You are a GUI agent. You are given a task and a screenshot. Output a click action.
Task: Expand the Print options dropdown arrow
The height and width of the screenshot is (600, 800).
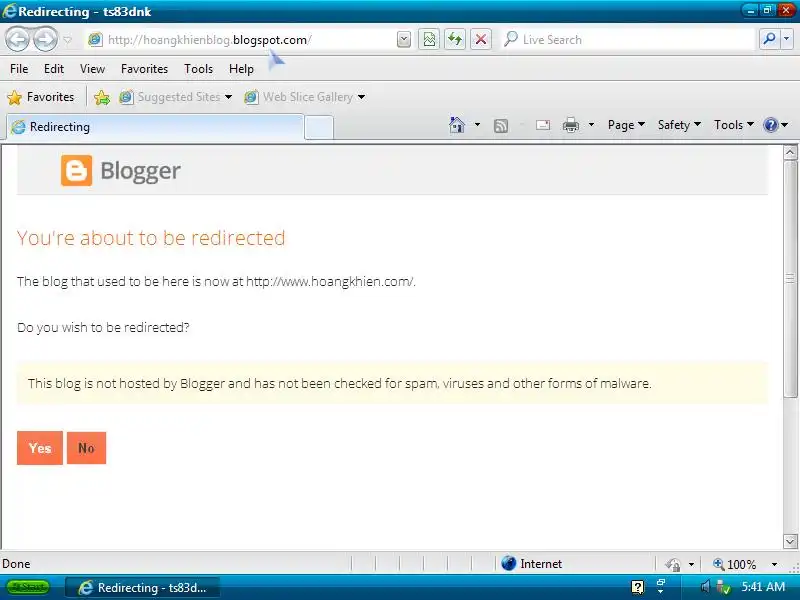point(591,124)
